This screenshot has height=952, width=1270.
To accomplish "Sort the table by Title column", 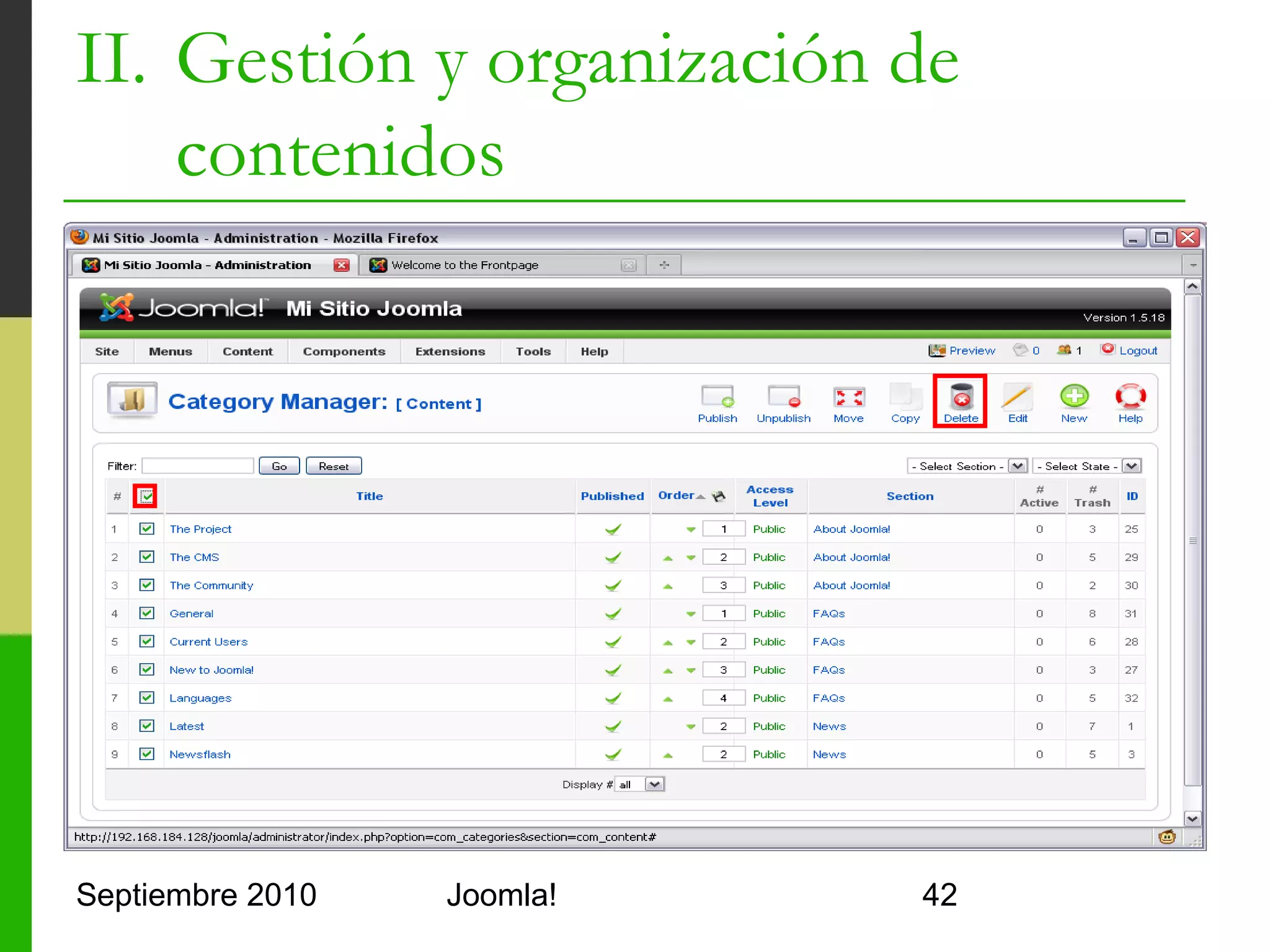I will coord(370,496).
